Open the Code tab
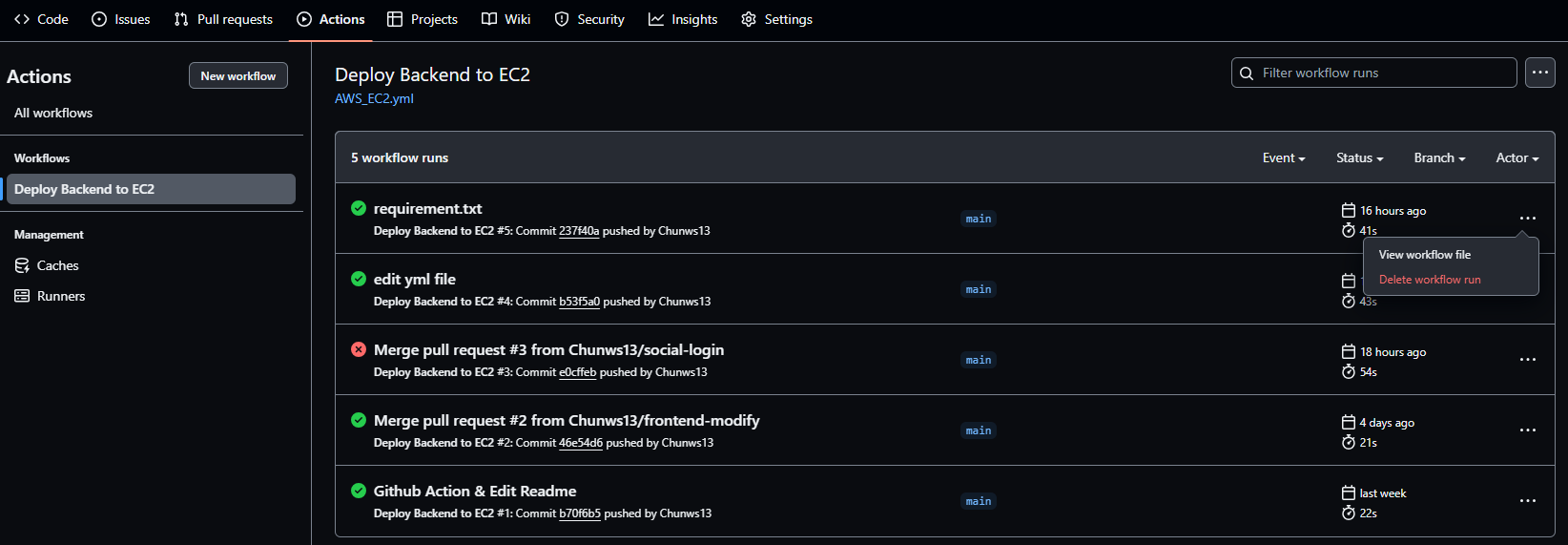Screen dimensions: 1568x545 coord(41,19)
